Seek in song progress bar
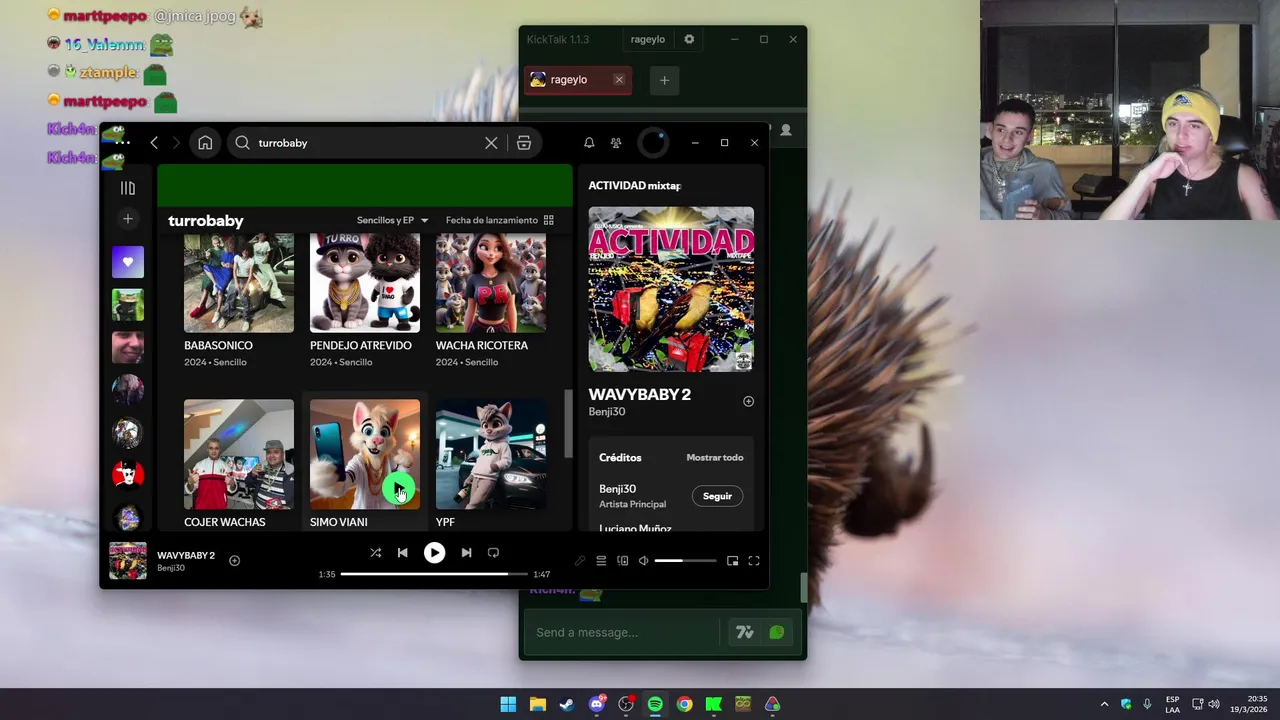 (434, 574)
